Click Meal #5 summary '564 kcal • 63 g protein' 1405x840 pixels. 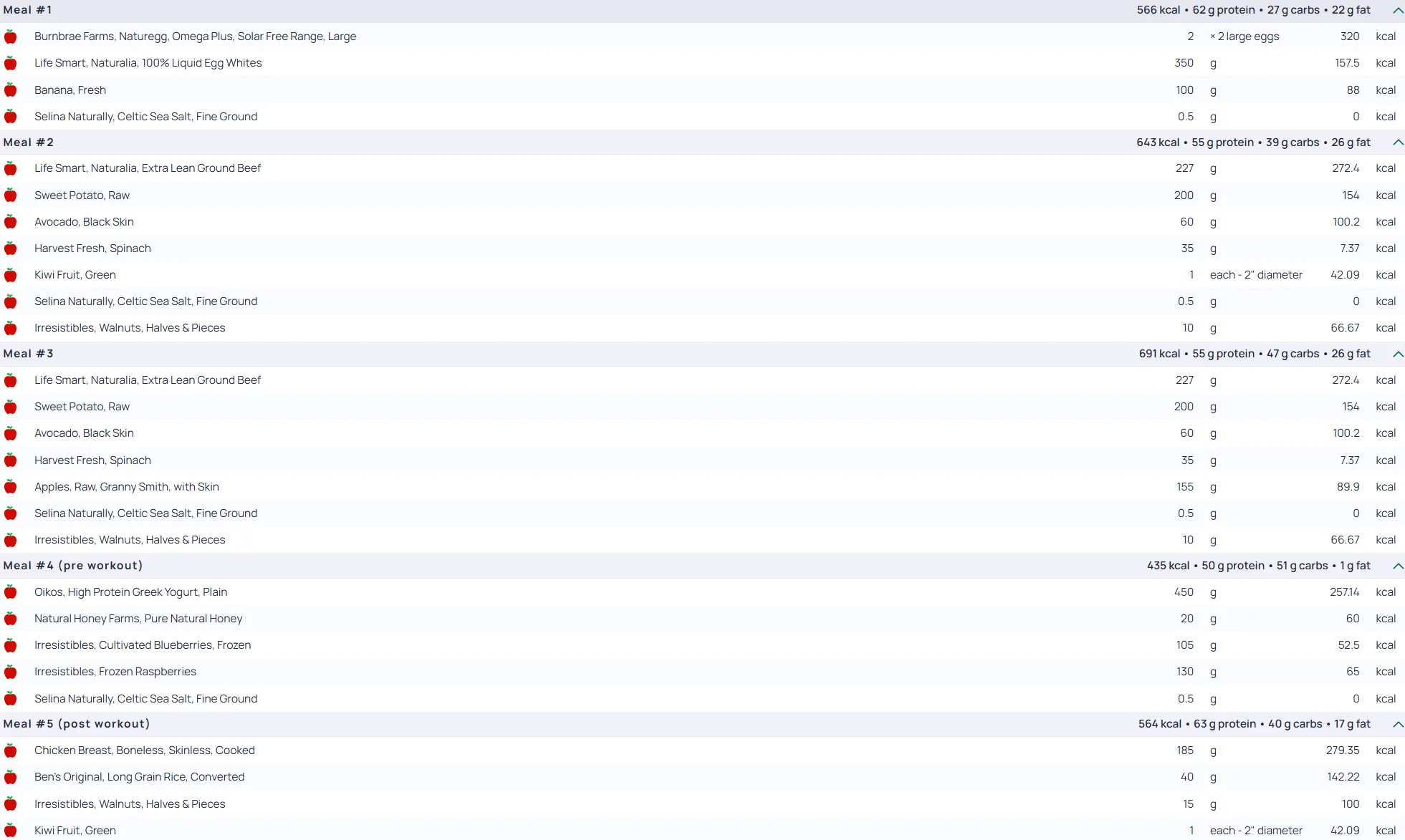[x=1197, y=724]
